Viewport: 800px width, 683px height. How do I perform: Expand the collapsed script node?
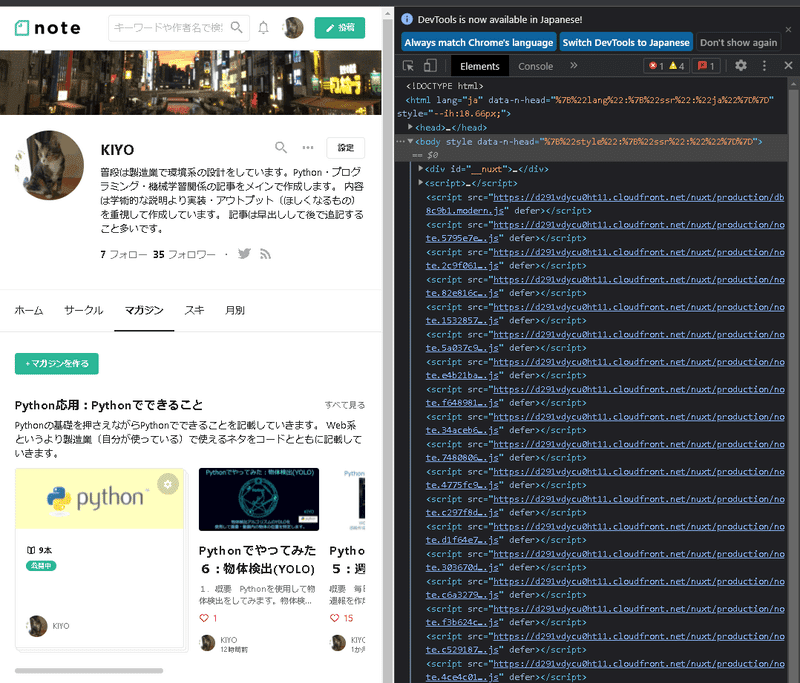coord(420,183)
